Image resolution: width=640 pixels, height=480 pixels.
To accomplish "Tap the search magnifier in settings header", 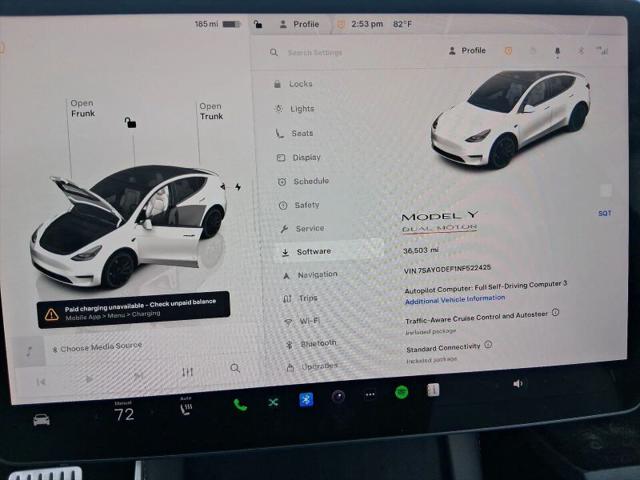I will click(x=274, y=52).
